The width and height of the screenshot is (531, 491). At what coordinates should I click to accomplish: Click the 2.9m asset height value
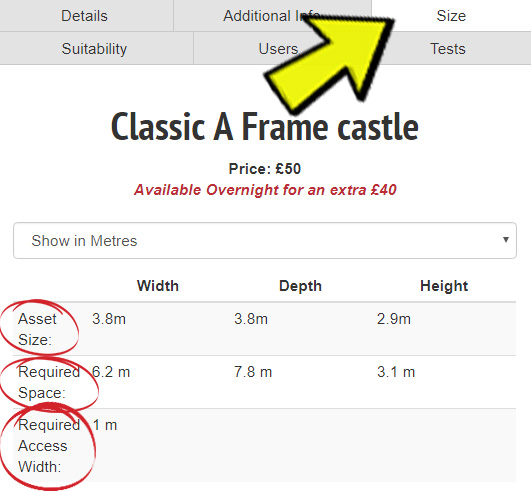point(394,319)
